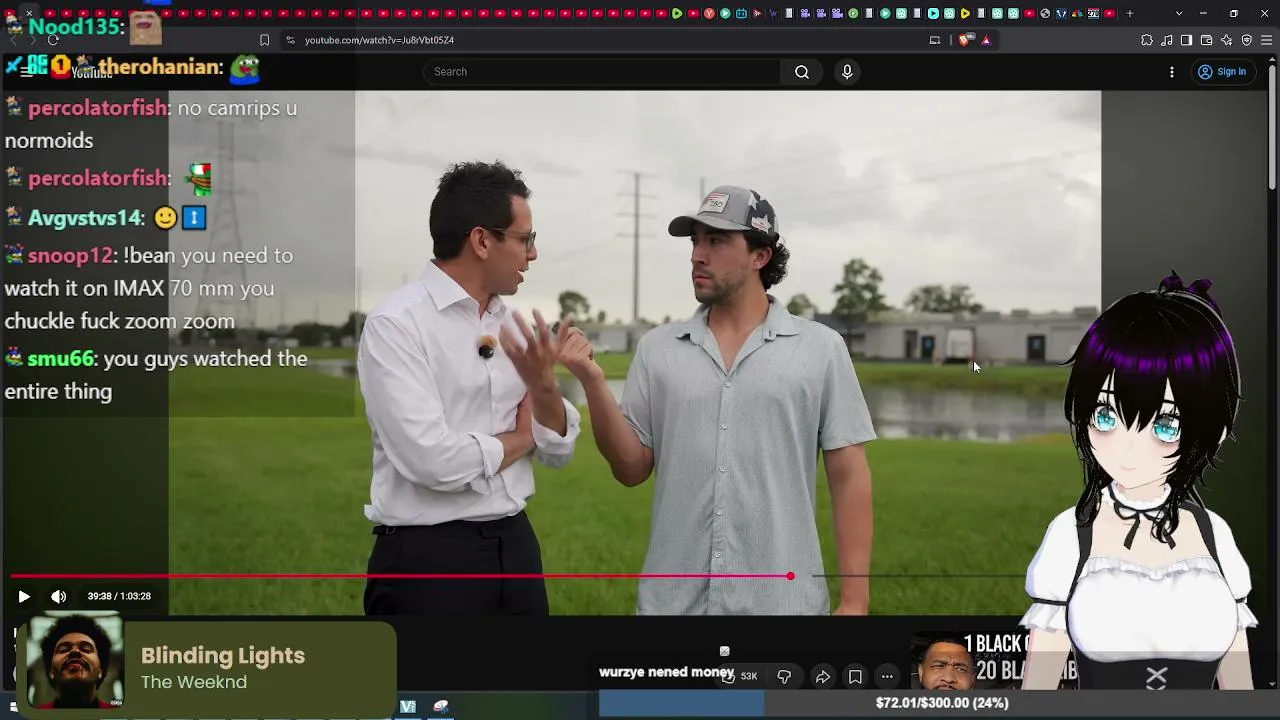Screen dimensions: 1280x720
Task: Click the V app icon in taskbar
Action: coord(408,706)
